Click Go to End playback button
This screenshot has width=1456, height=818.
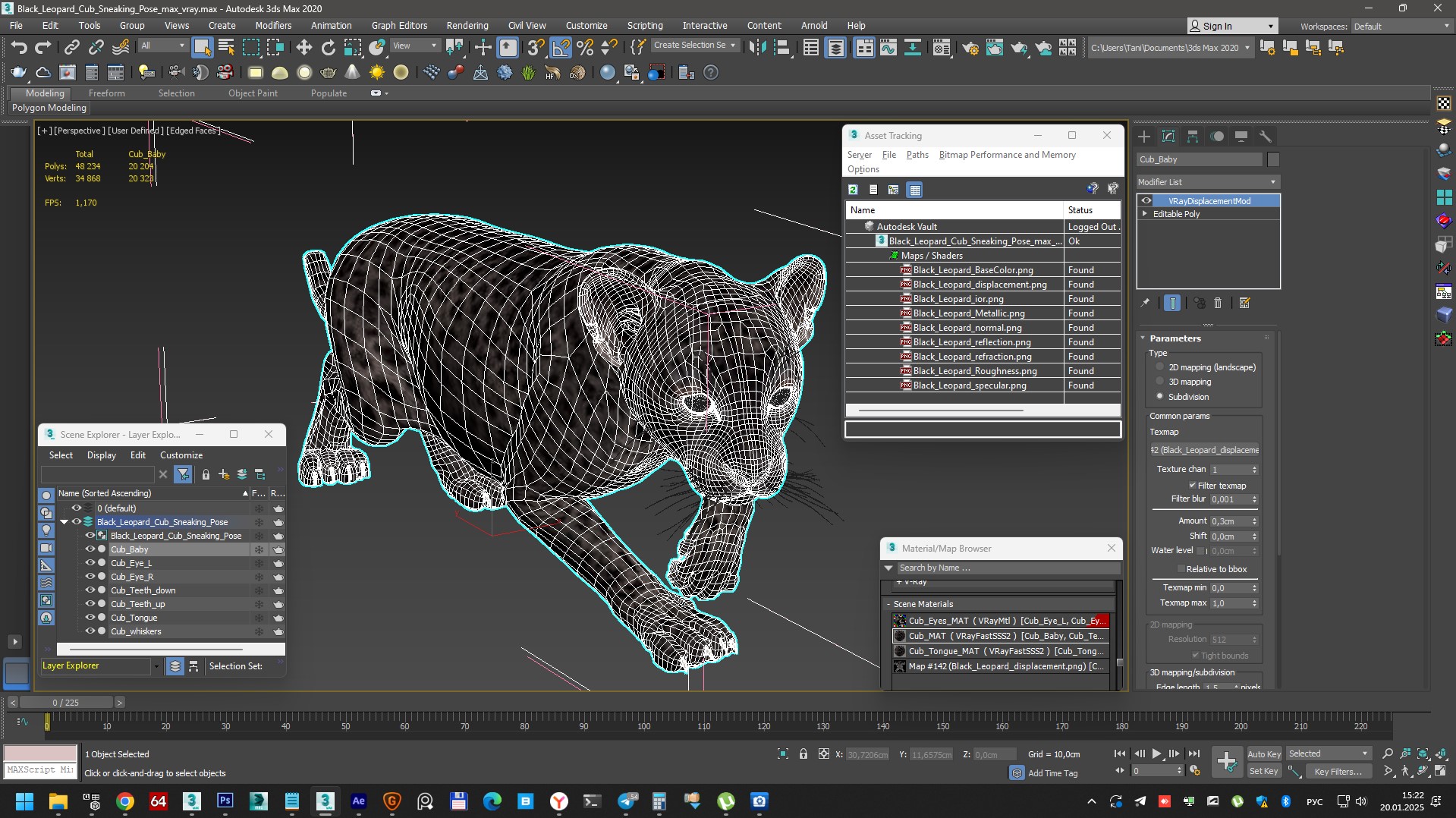click(1193, 754)
